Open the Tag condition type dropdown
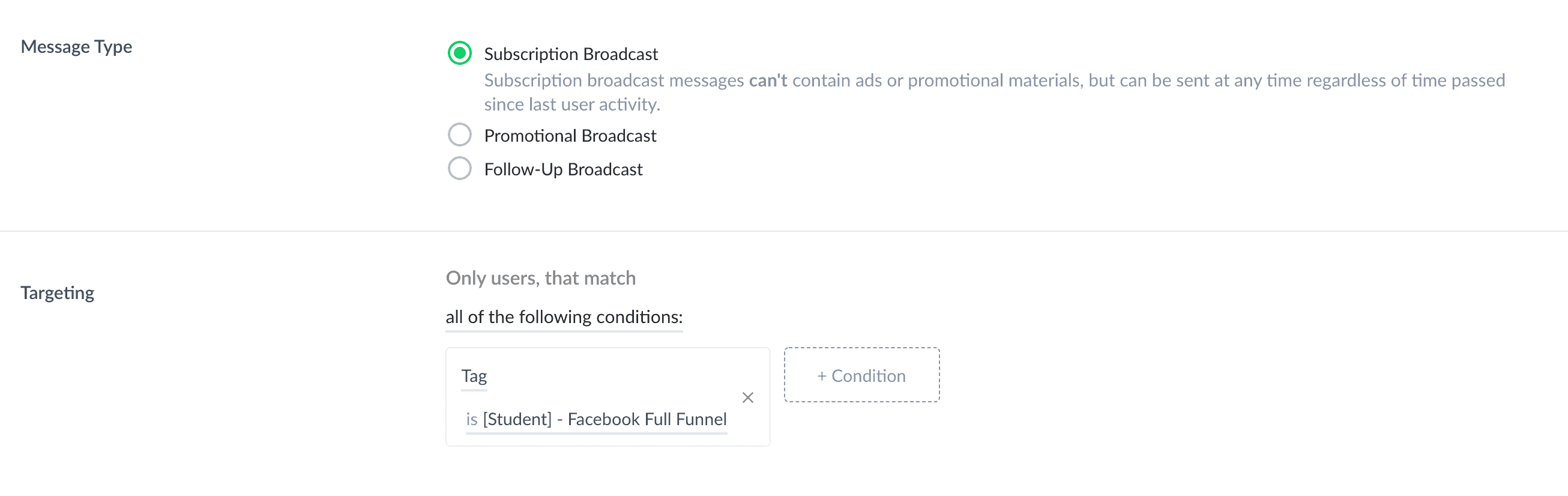The width and height of the screenshot is (1568, 496). point(474,376)
